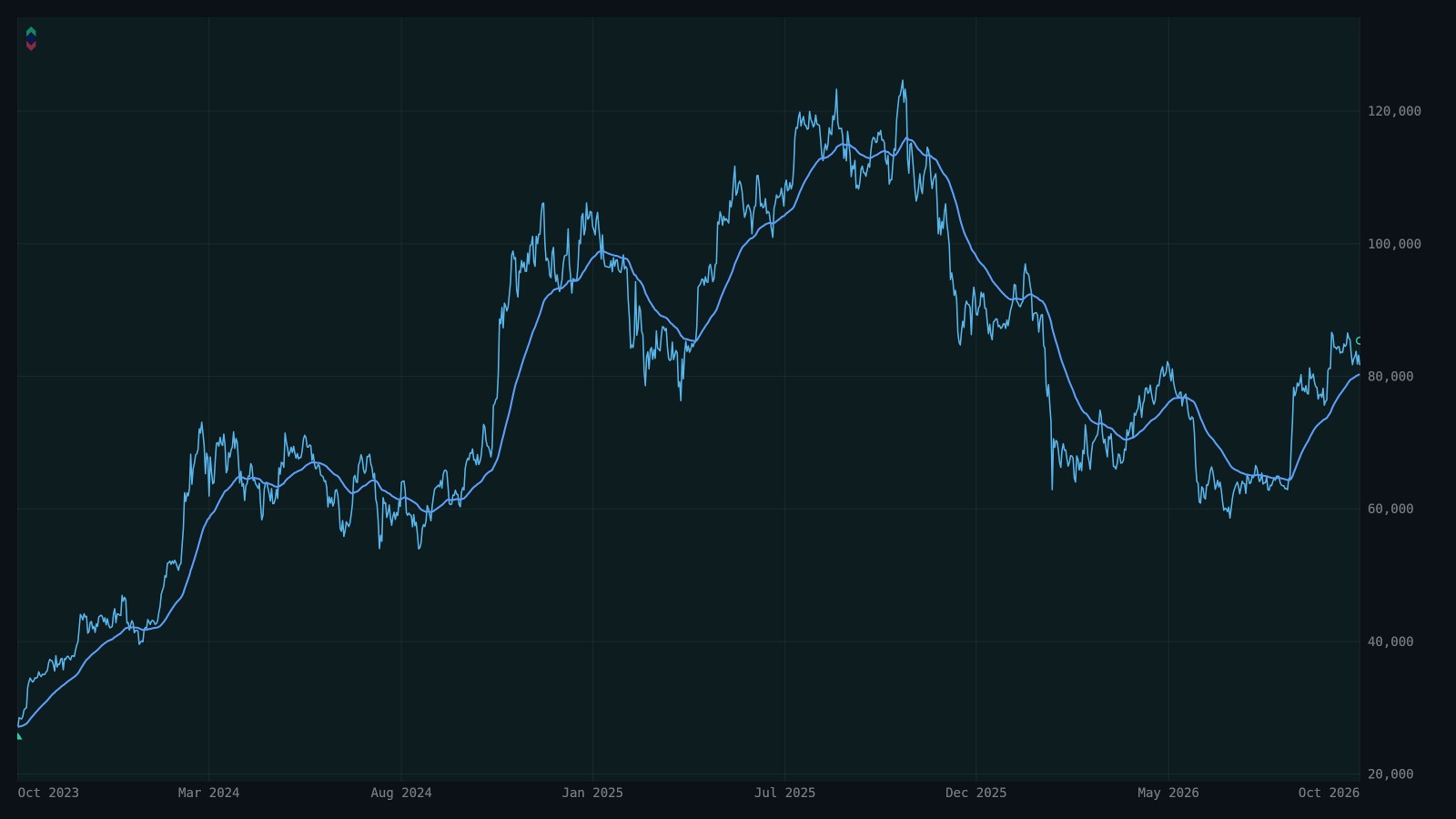Screen dimensions: 1456x819
Task: Click the 120,000 price axis label
Action: pyautogui.click(x=1394, y=111)
